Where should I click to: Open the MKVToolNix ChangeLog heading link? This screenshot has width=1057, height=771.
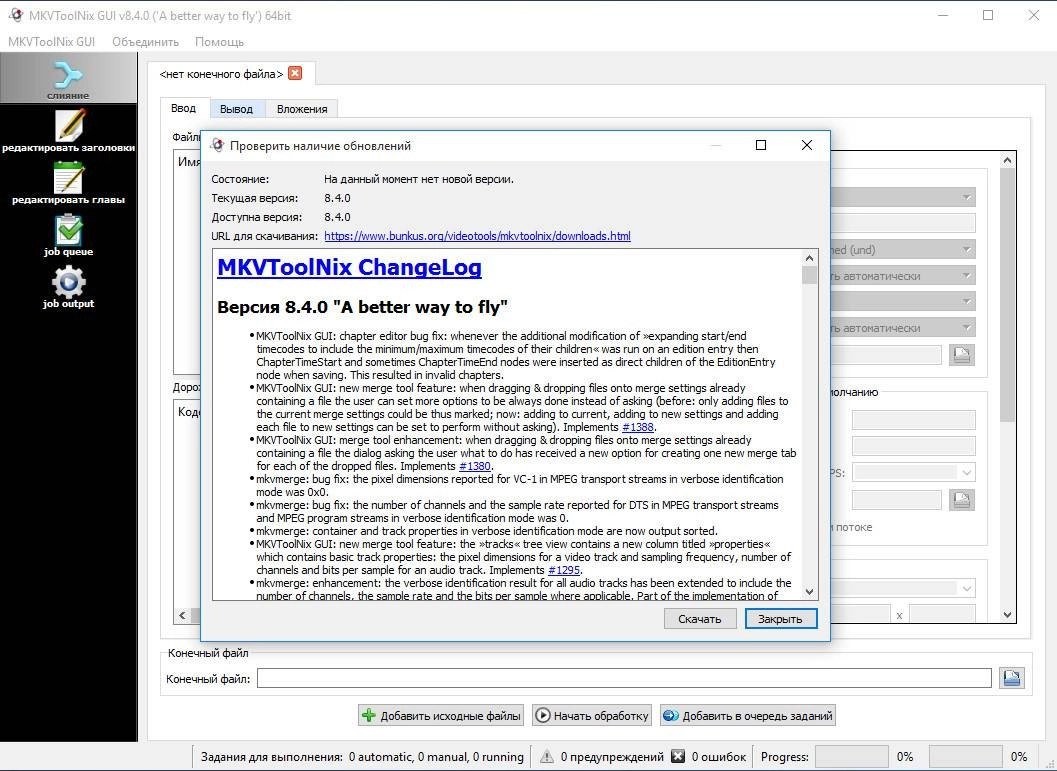[x=349, y=268]
